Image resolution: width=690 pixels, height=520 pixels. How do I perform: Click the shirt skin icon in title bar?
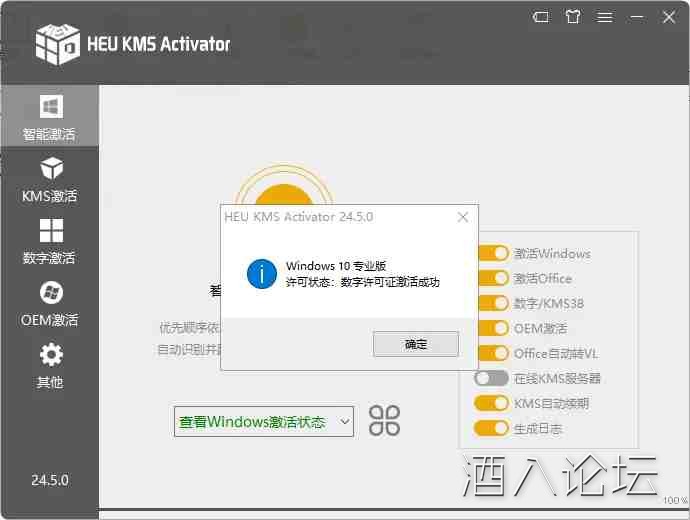[572, 17]
